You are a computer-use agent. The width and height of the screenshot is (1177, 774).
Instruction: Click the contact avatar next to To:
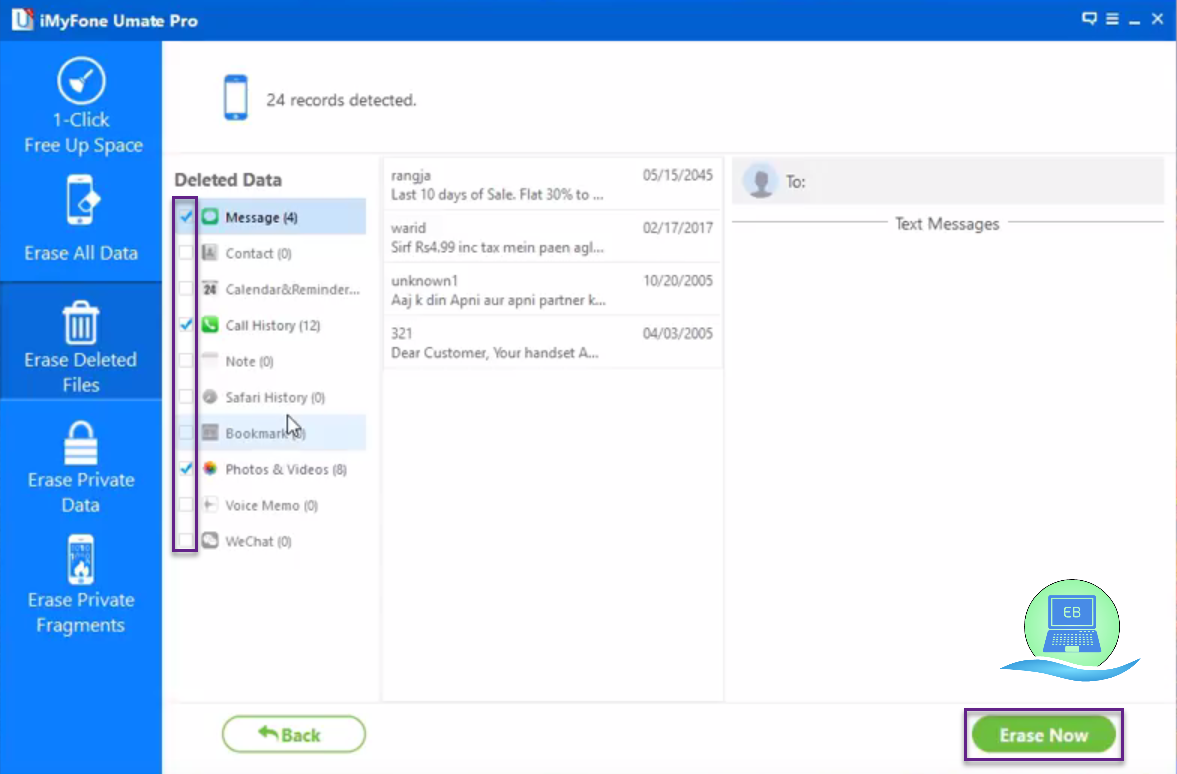click(x=760, y=181)
